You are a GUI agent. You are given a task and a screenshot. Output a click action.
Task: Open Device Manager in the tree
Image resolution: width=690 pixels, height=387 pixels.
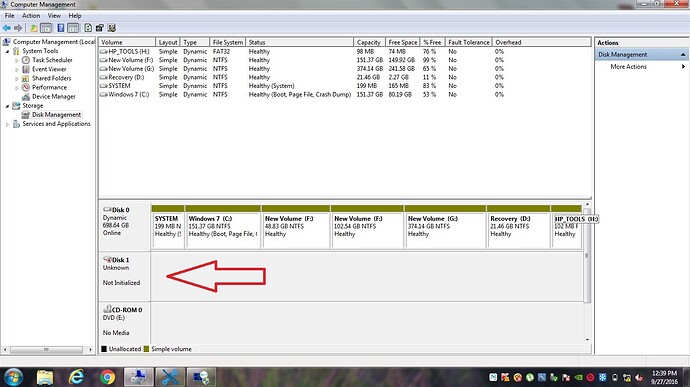(54, 96)
